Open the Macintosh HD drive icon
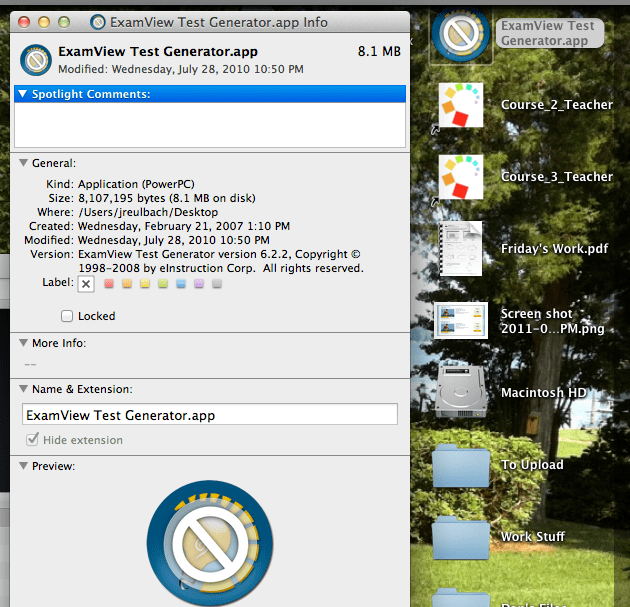 (x=460, y=393)
